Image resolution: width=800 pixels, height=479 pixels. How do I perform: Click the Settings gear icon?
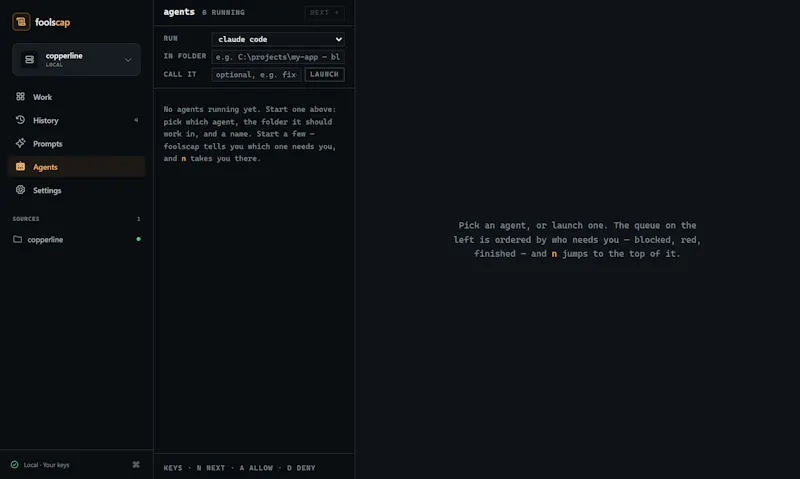tap(20, 190)
